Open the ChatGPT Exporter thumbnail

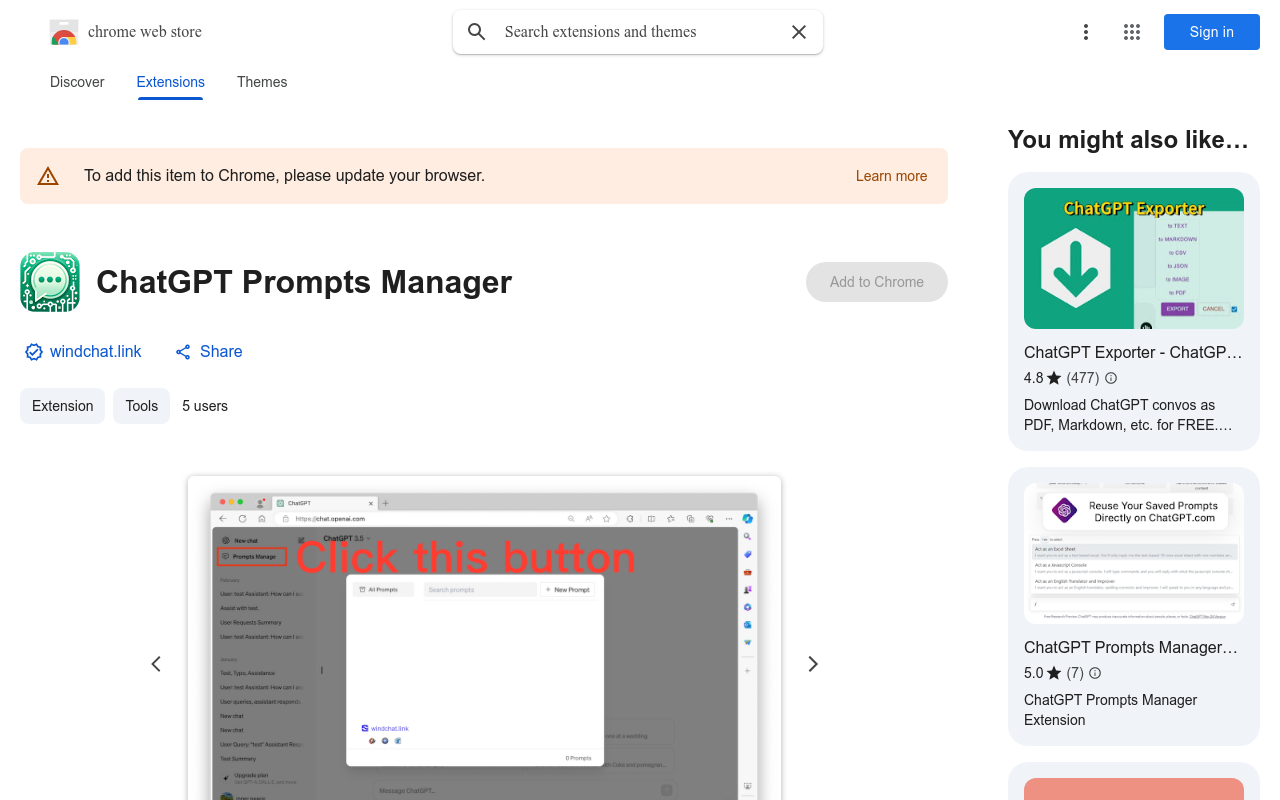click(1134, 258)
